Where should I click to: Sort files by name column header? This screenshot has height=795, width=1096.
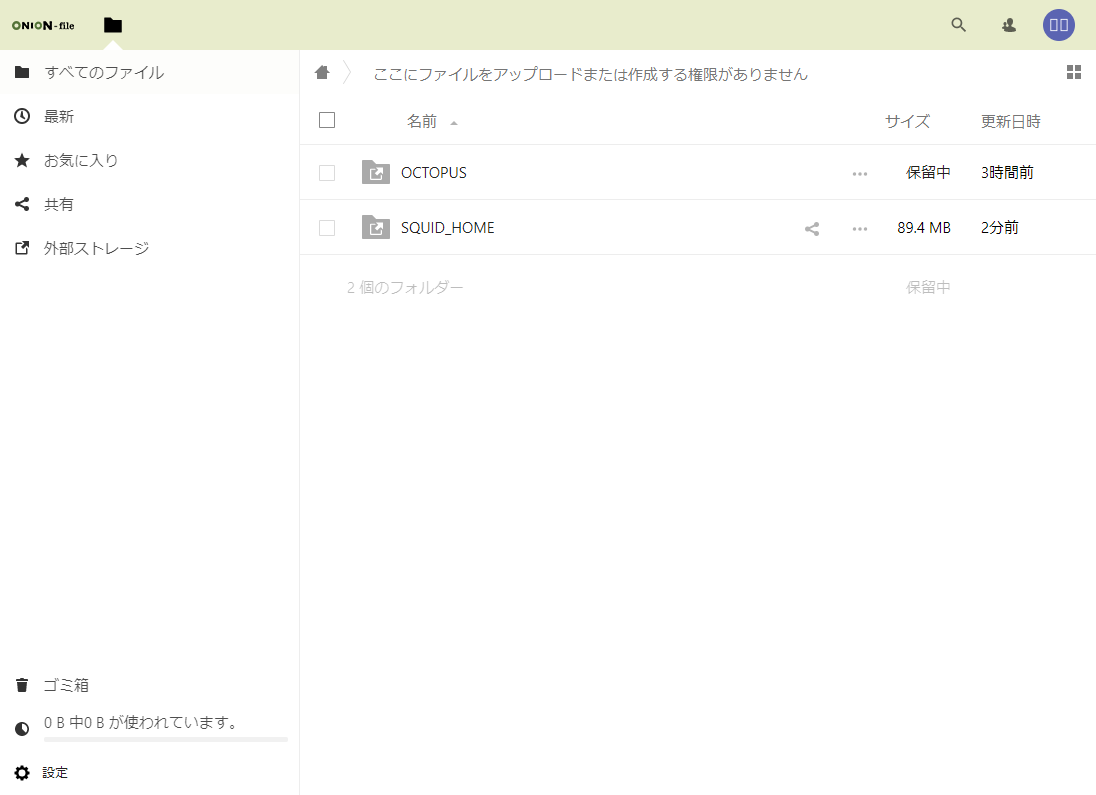pyautogui.click(x=422, y=122)
